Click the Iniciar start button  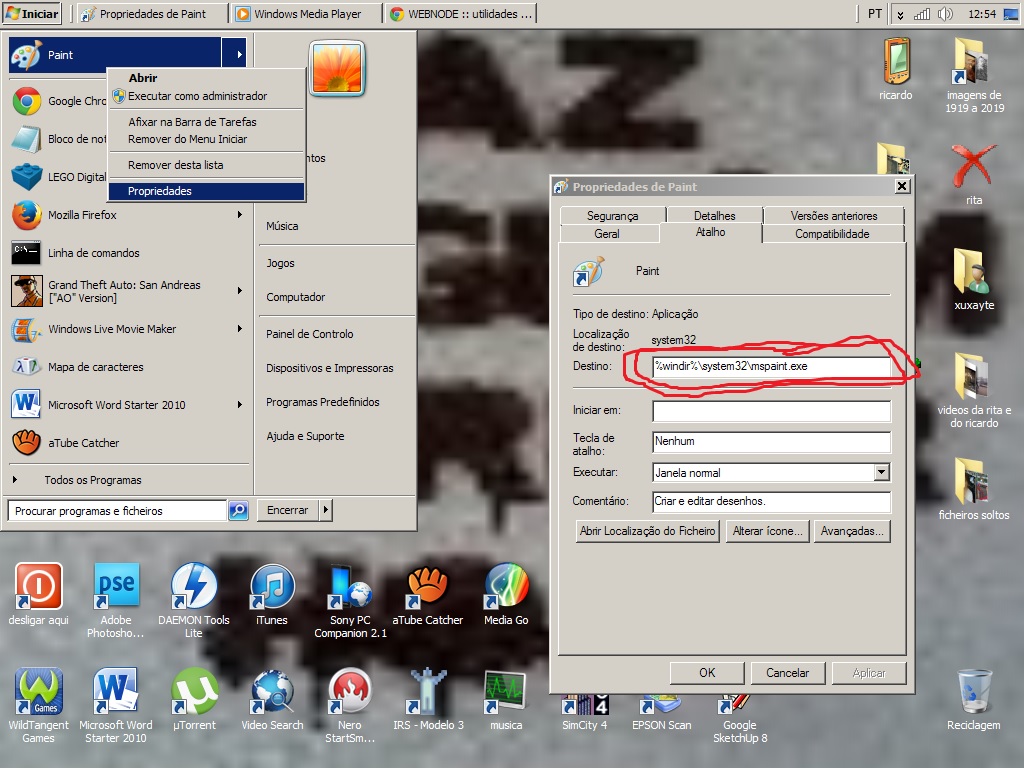click(33, 14)
